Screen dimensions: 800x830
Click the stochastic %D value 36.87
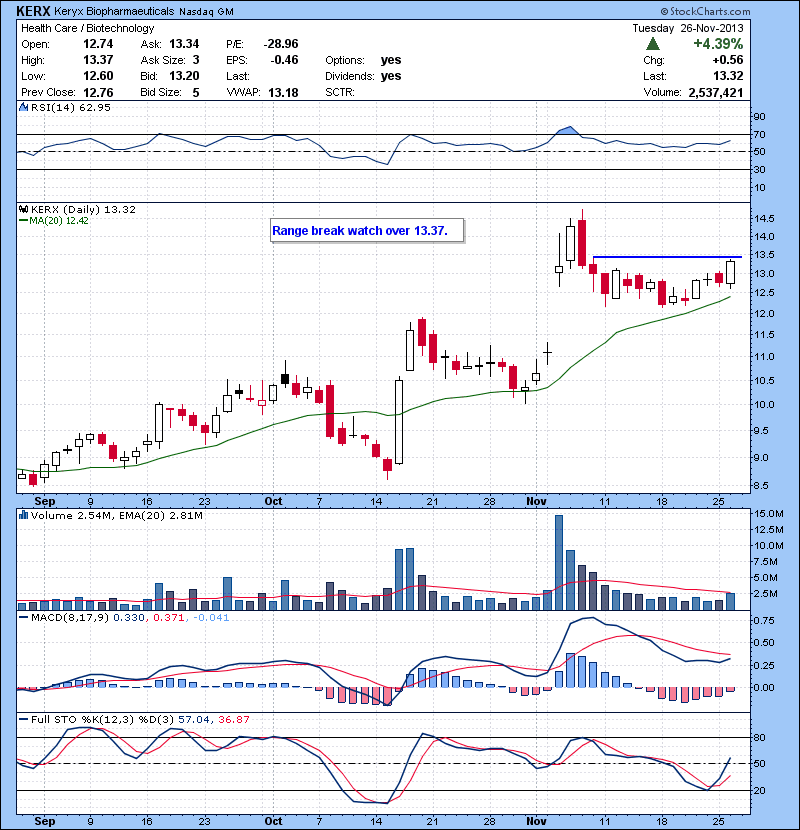click(233, 719)
